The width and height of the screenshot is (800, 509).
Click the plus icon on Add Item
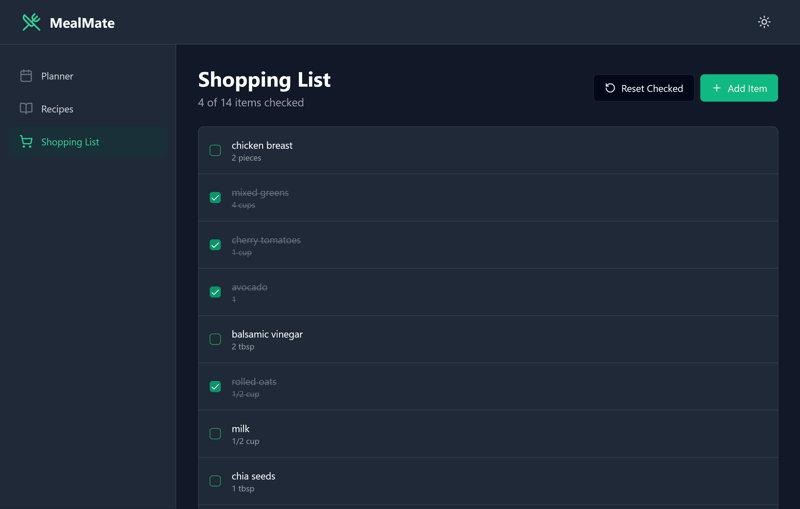716,88
